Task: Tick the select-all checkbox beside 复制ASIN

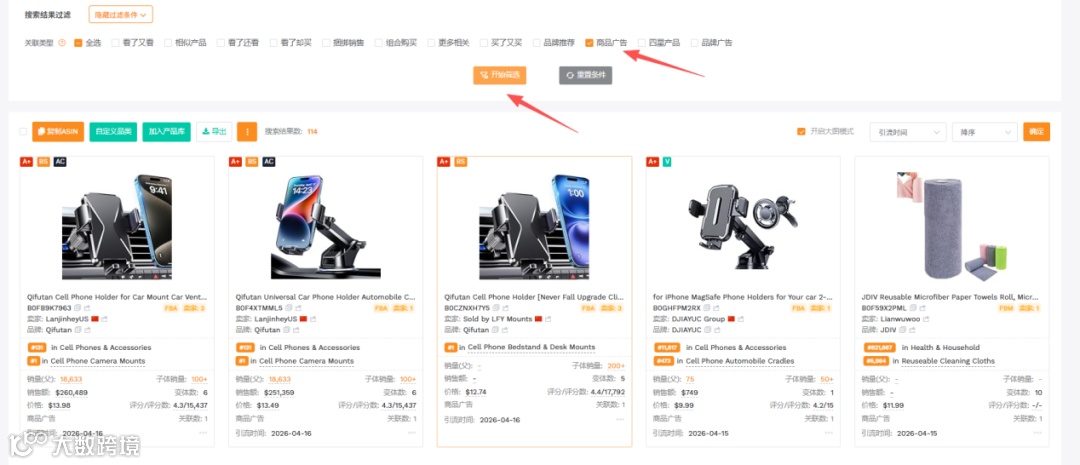Action: [x=23, y=132]
